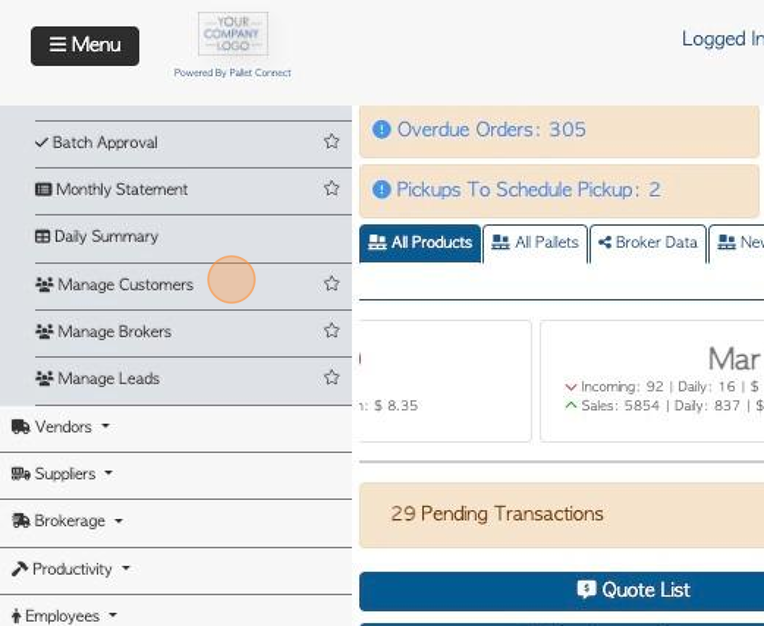Click the "Logged In" text
This screenshot has width=764, height=626.
(723, 39)
